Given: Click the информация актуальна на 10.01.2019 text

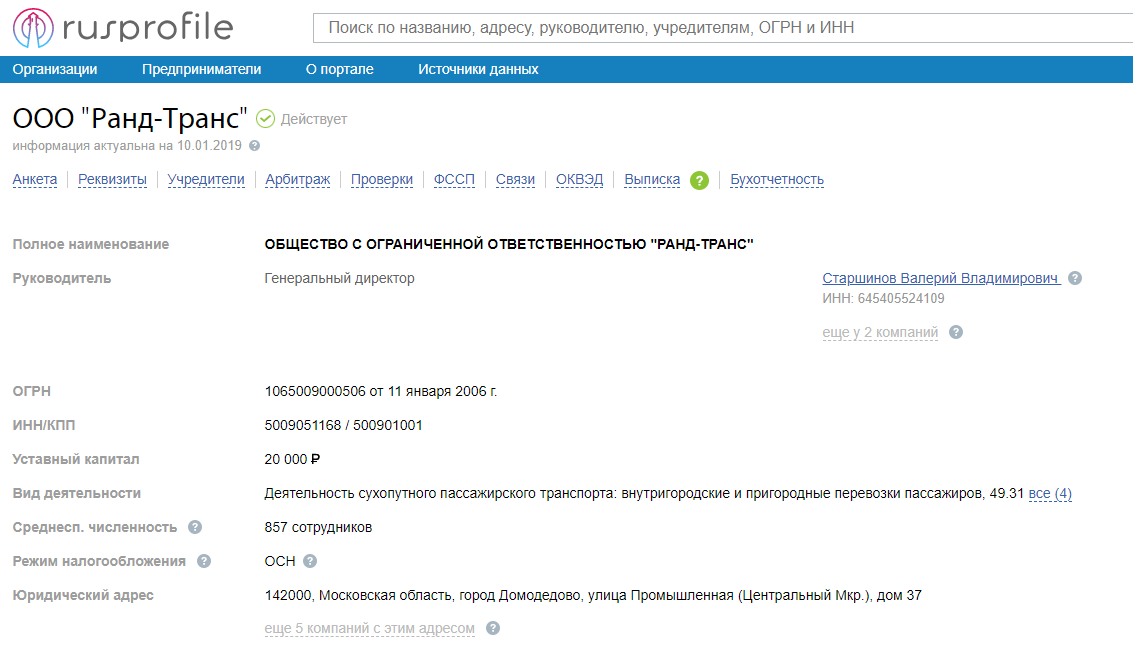Looking at the screenshot, I should click(x=127, y=146).
